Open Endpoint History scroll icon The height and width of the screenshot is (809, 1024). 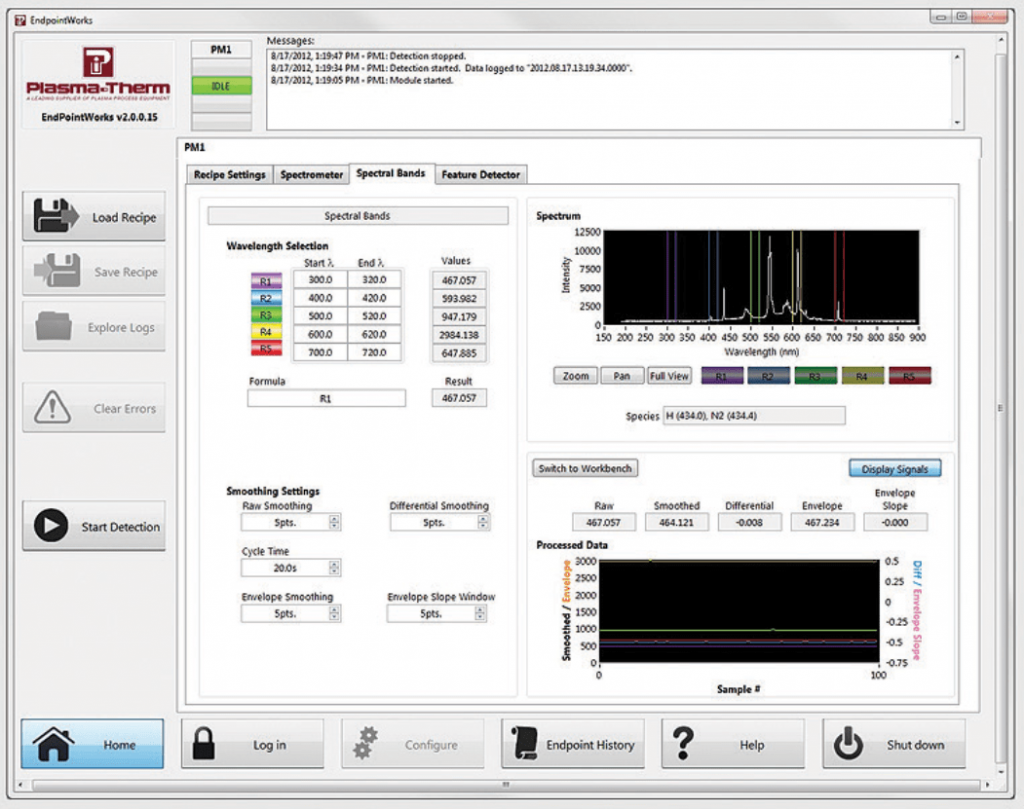(525, 744)
